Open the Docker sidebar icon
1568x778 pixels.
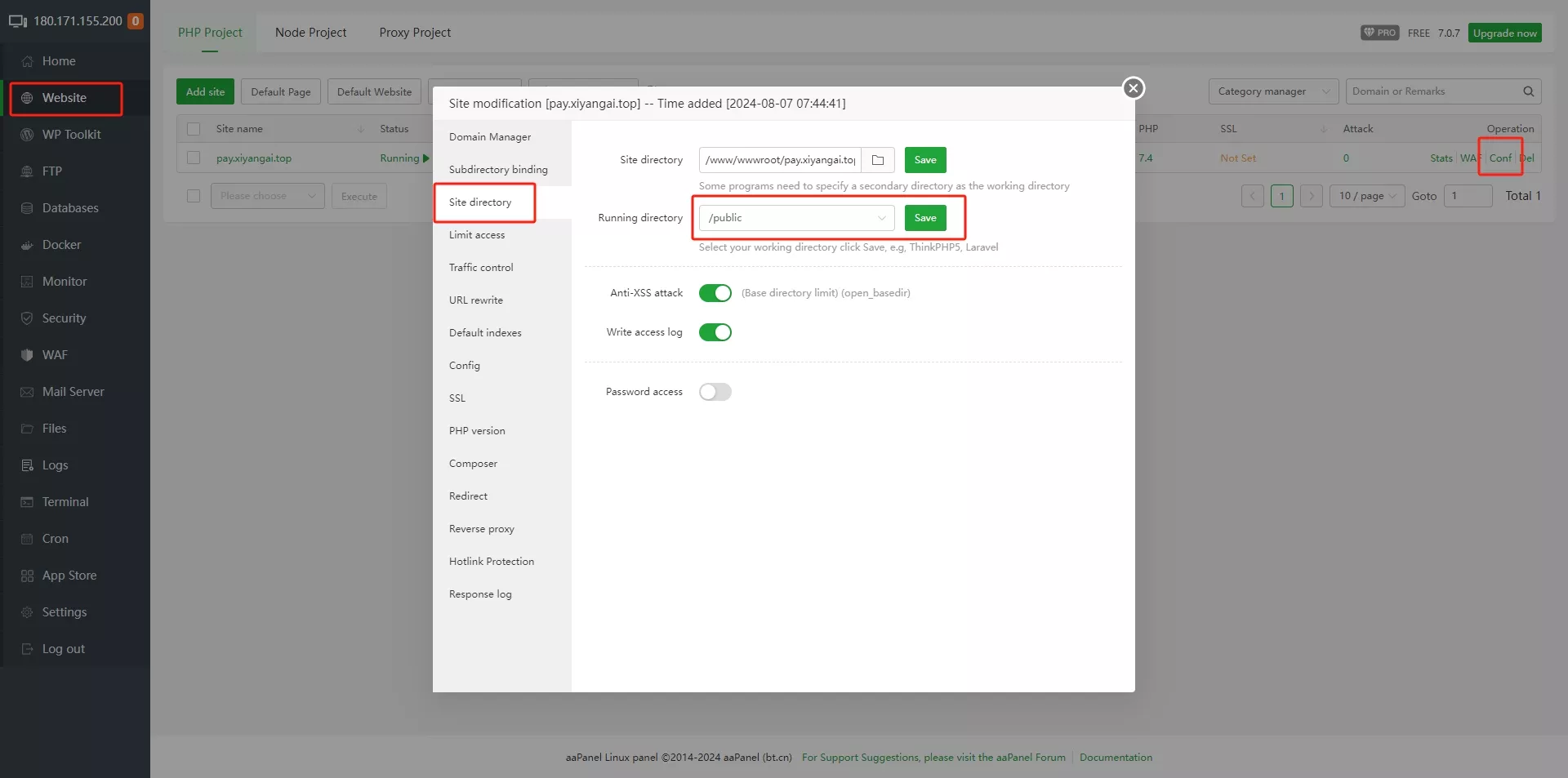coord(27,245)
